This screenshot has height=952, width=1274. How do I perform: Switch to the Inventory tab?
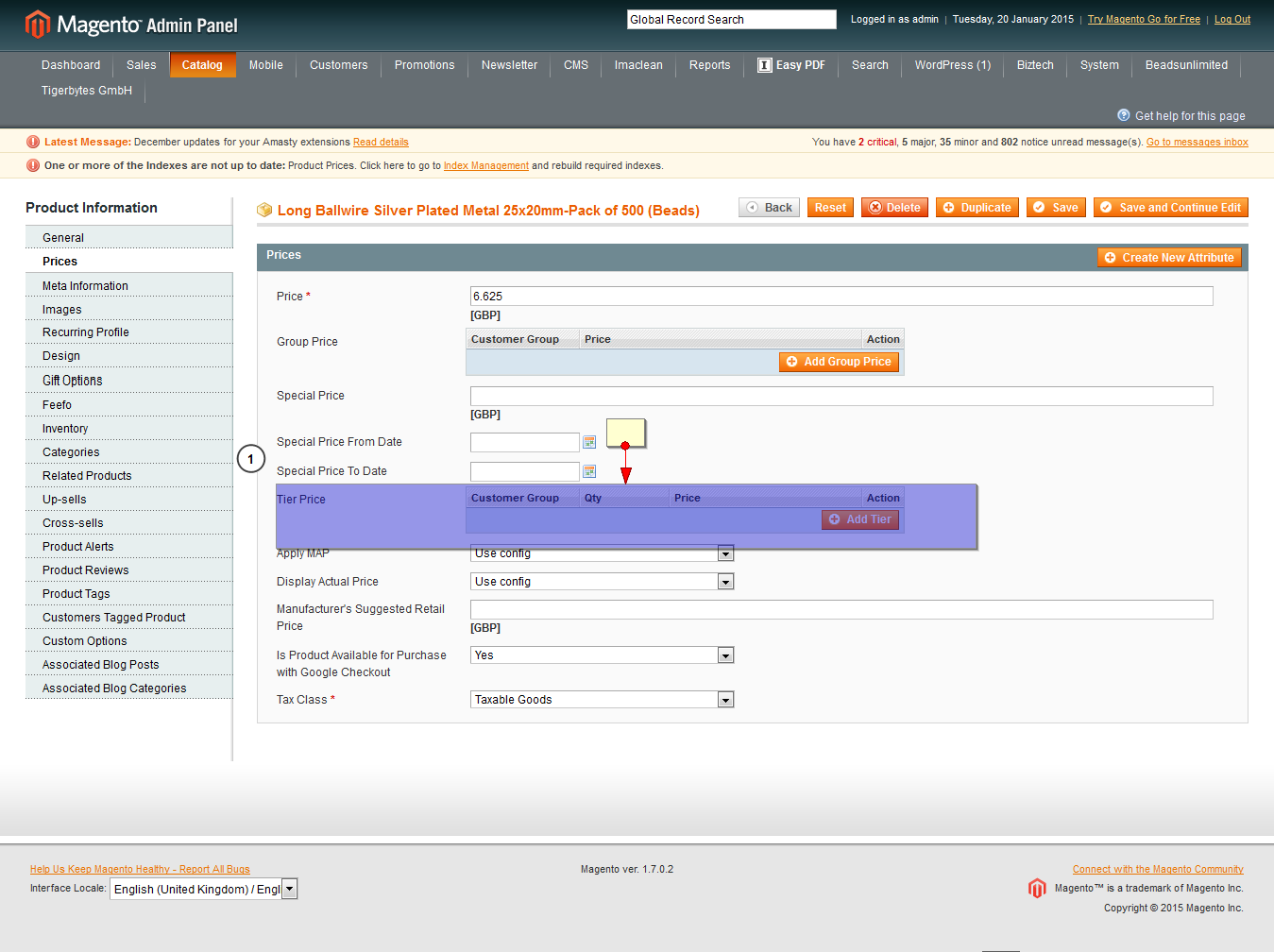point(65,429)
